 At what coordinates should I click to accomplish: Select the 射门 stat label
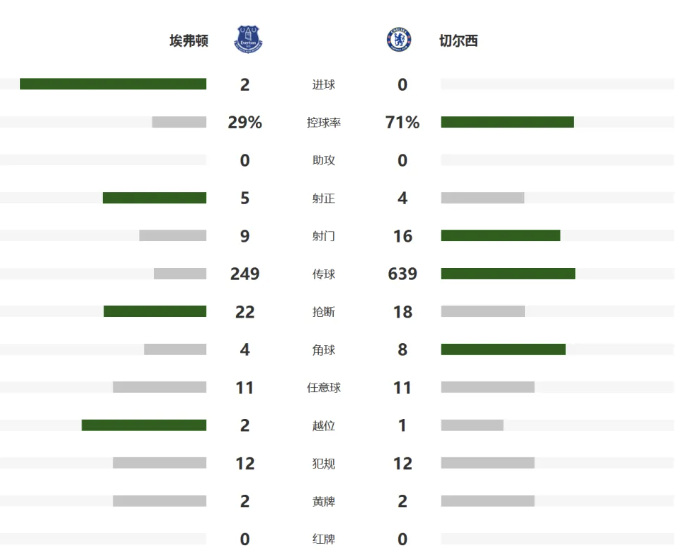(x=324, y=237)
